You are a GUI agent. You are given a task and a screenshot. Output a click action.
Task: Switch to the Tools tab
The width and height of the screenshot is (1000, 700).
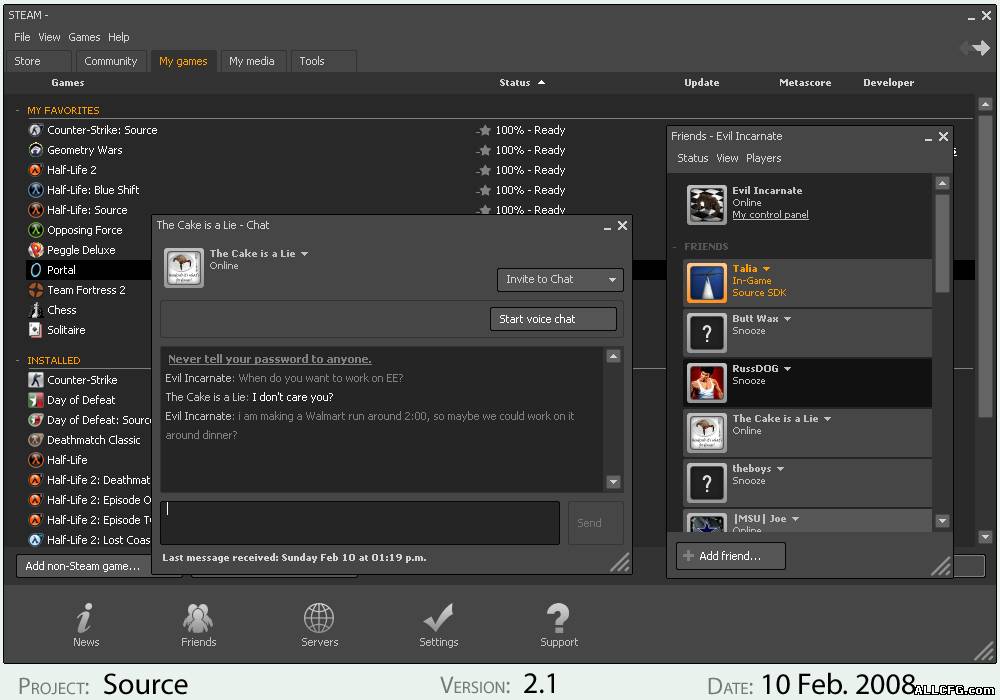point(323,61)
